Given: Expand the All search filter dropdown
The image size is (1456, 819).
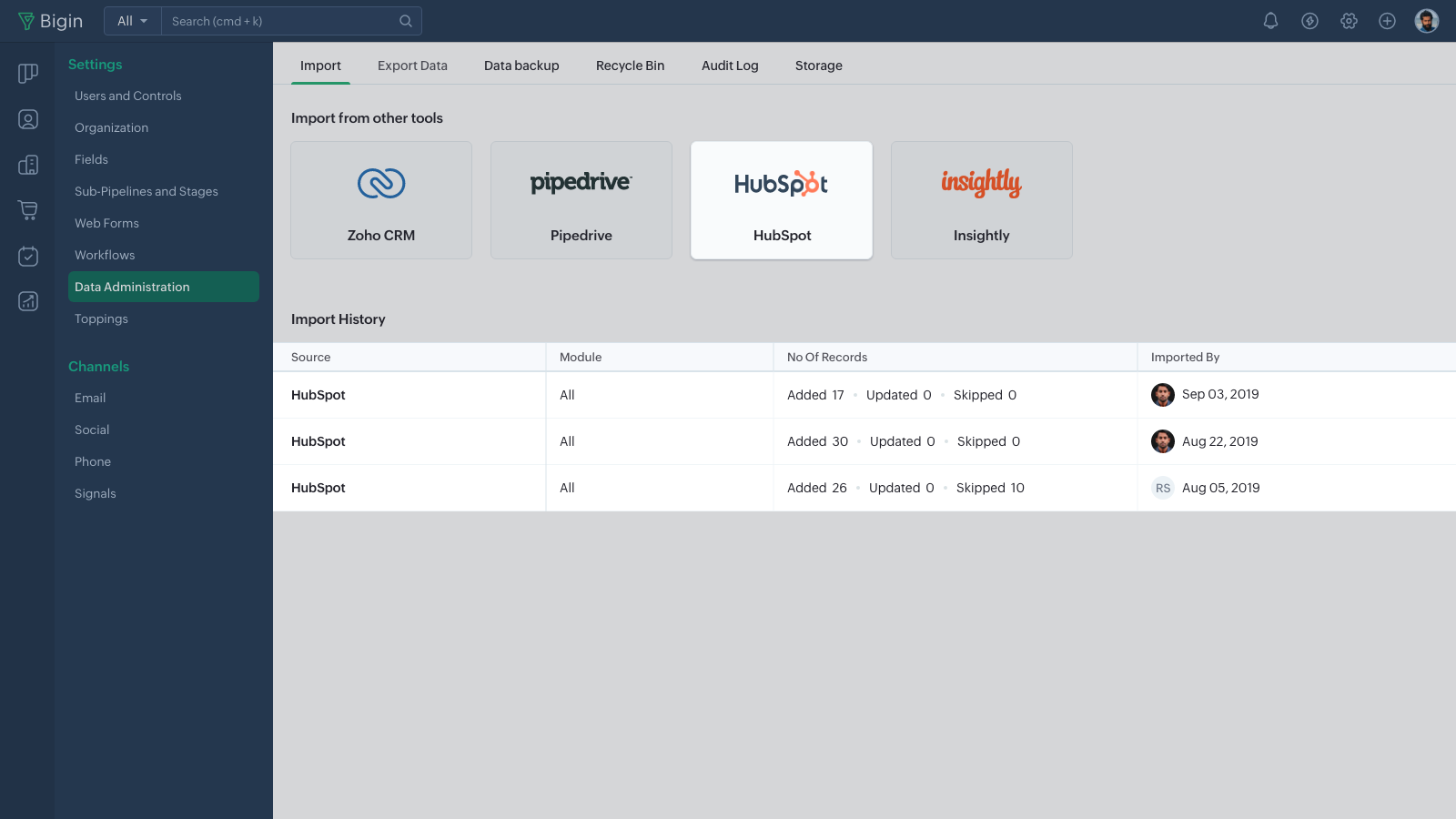Looking at the screenshot, I should 132,20.
